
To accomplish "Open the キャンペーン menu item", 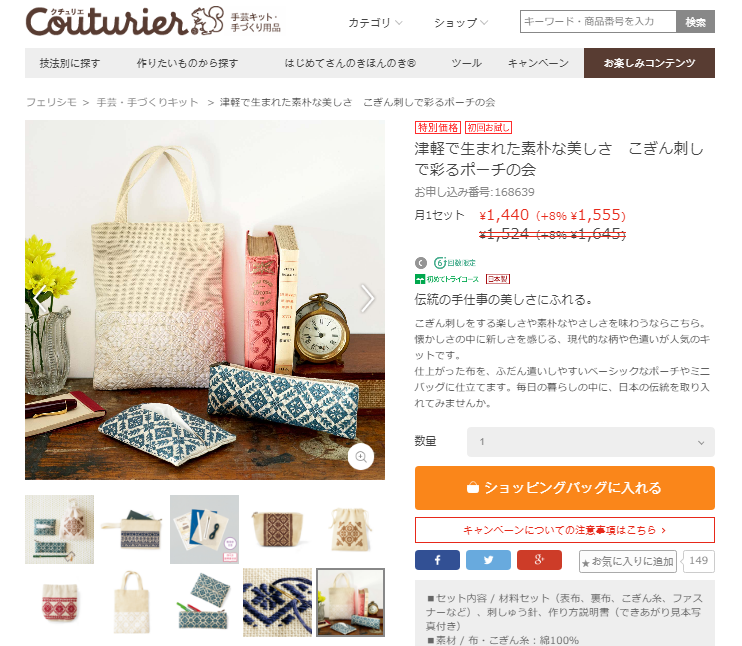I will tap(538, 63).
